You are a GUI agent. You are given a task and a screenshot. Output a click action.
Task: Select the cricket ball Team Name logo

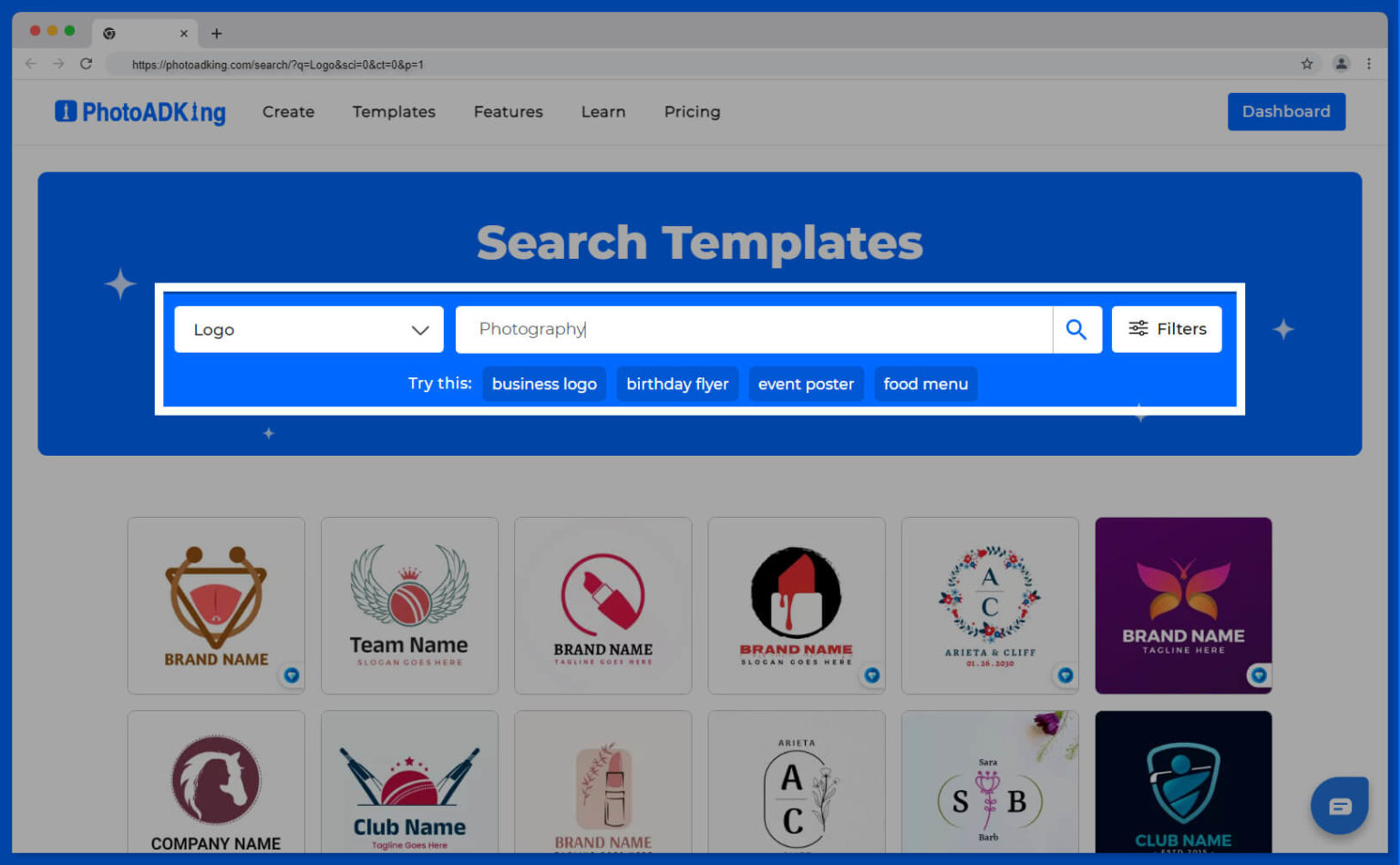tap(409, 605)
